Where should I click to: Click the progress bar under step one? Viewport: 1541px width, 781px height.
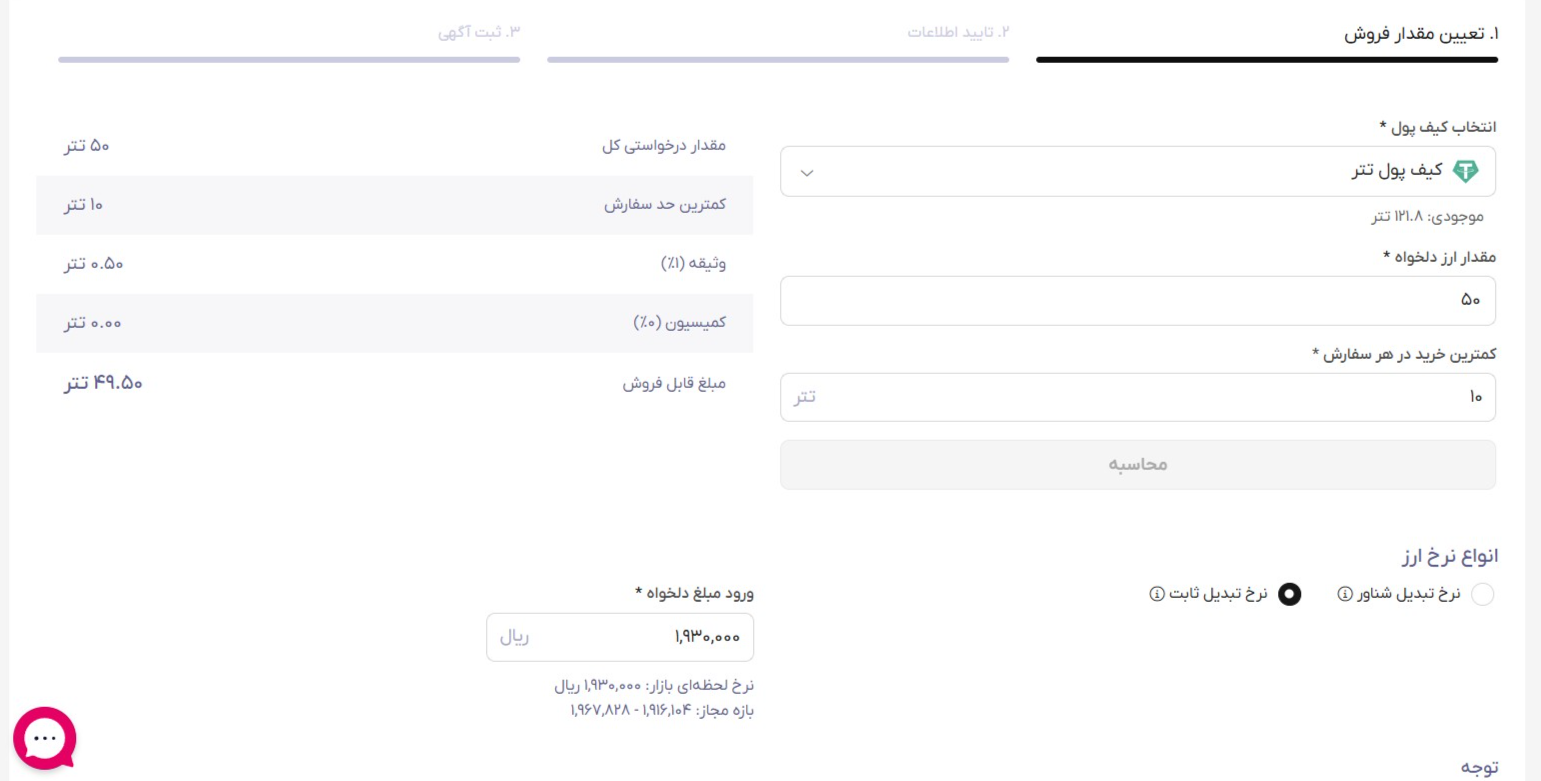(1267, 60)
